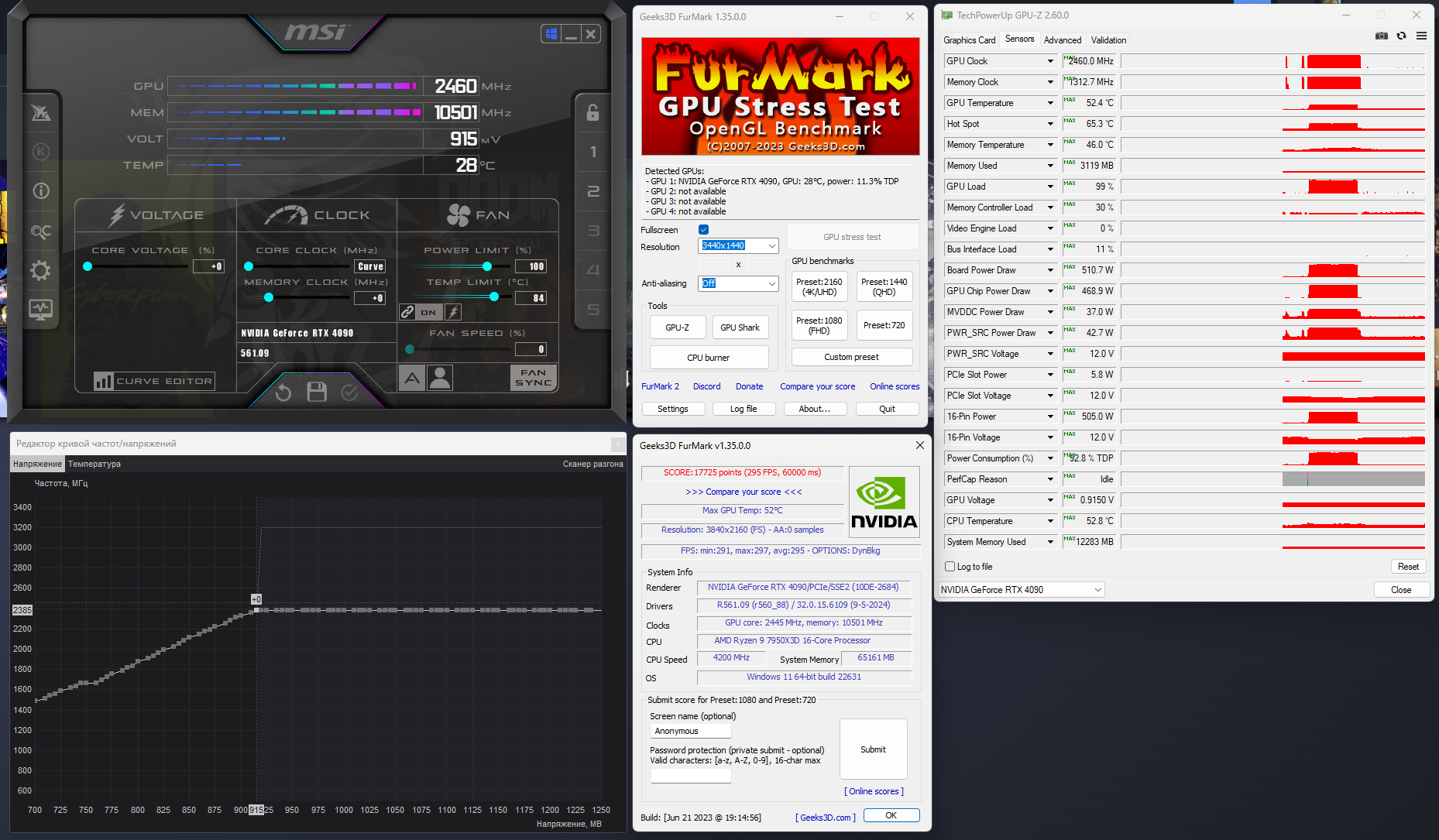Image resolution: width=1439 pixels, height=840 pixels.
Task: Expand the GPU Clock sensor dropdown
Action: coord(1051,61)
